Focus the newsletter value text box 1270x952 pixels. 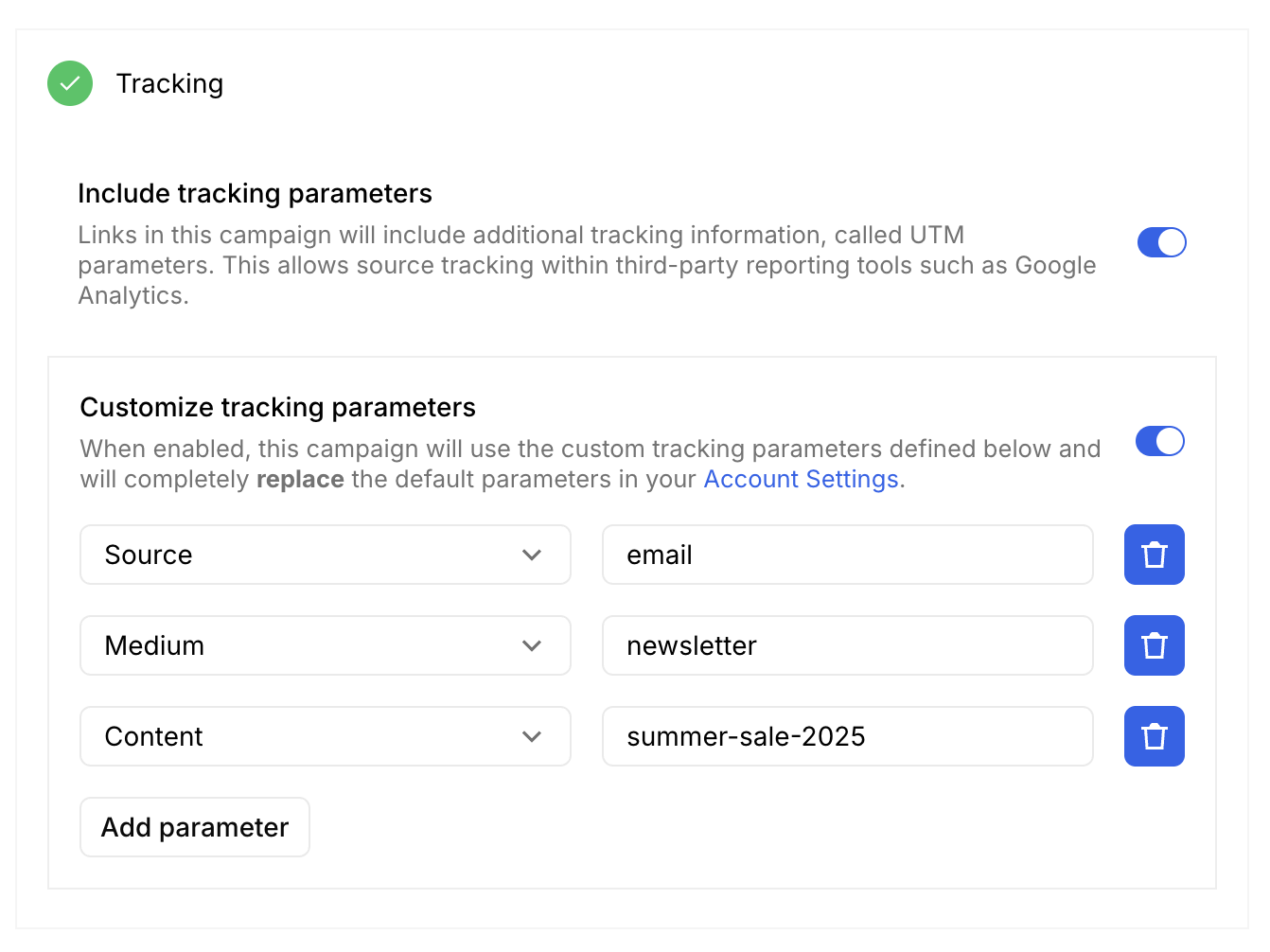pyautogui.click(x=847, y=645)
